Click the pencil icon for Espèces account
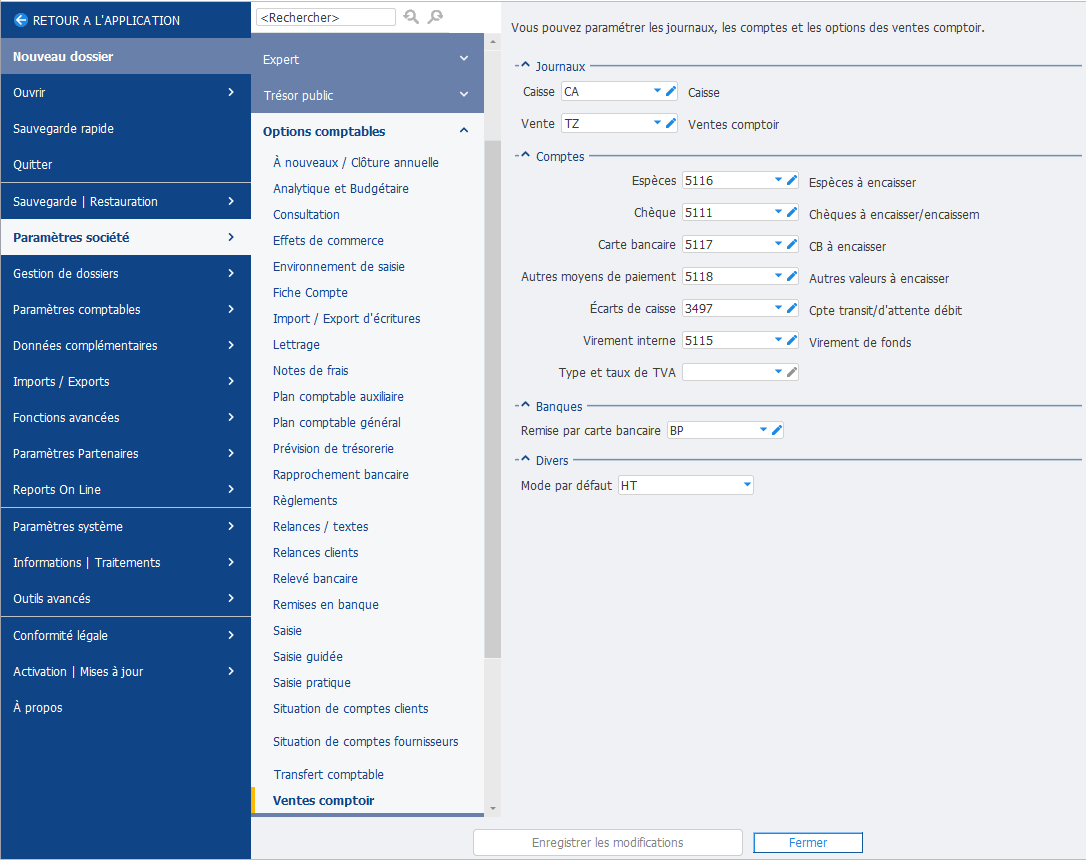This screenshot has width=1086, height=860. pos(792,180)
